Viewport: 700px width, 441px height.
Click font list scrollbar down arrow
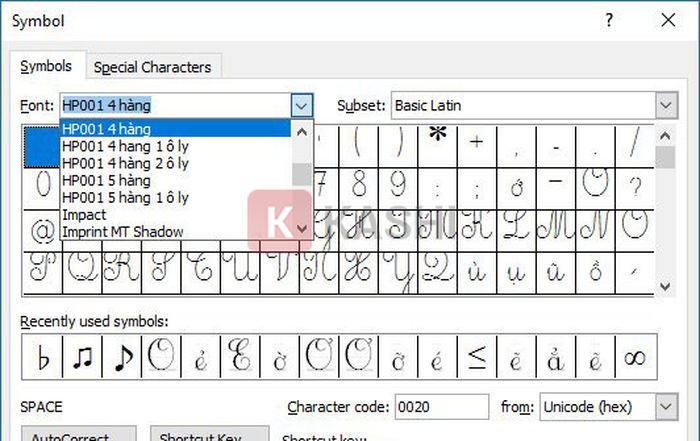click(x=302, y=229)
